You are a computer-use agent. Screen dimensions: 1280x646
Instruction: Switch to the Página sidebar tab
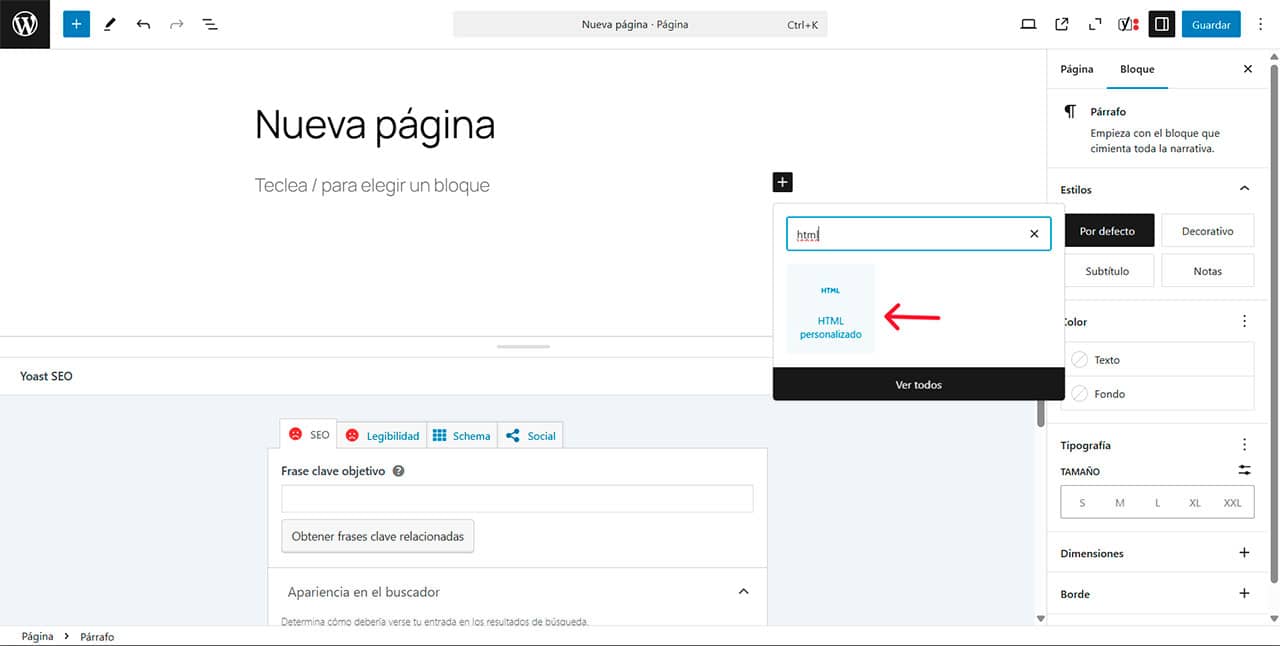click(1077, 69)
